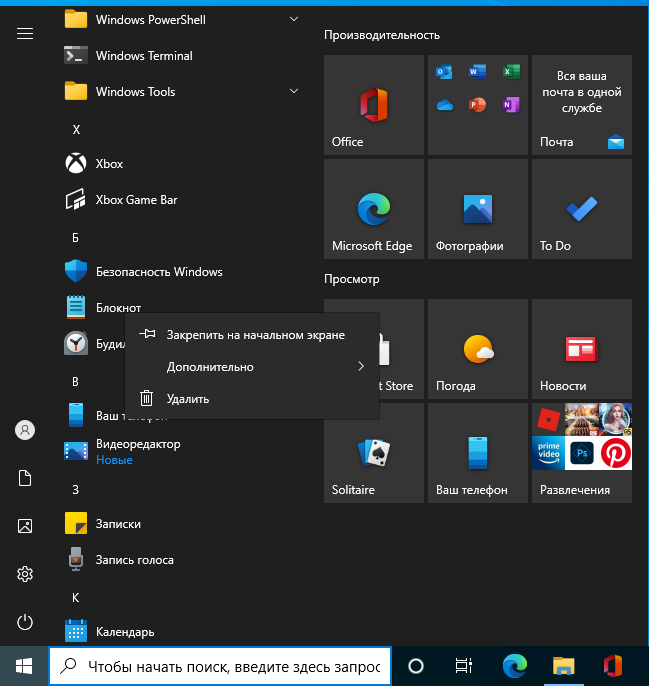Open Solitaire tile
Screen dimensions: 649x686
pos(374,453)
